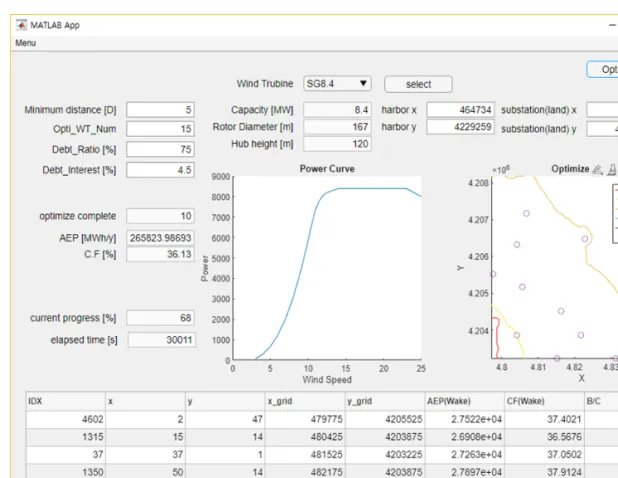
Task: Click the substation(land) y input field
Action: tap(602, 129)
